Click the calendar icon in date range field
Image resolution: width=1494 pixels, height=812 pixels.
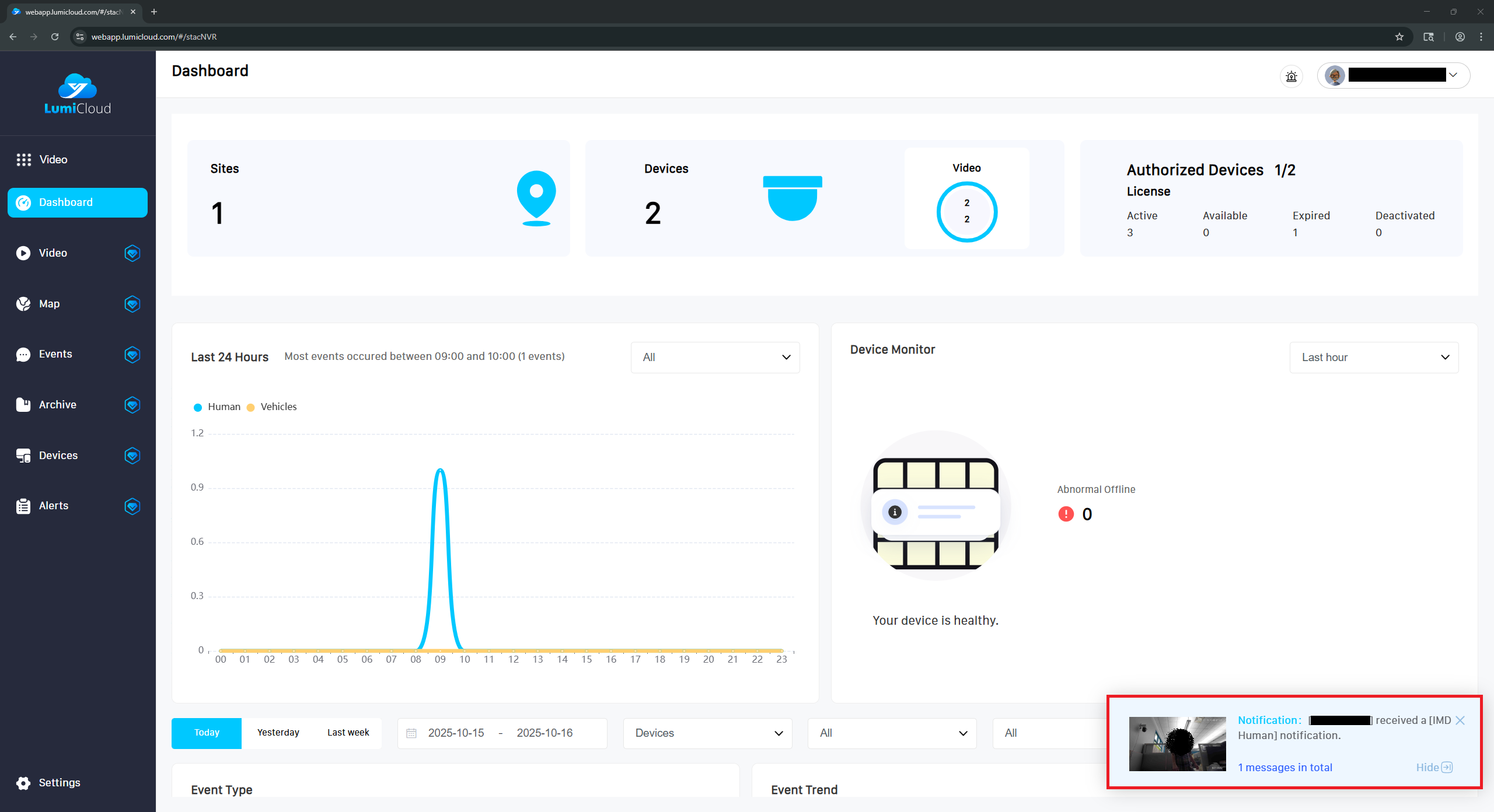(411, 733)
